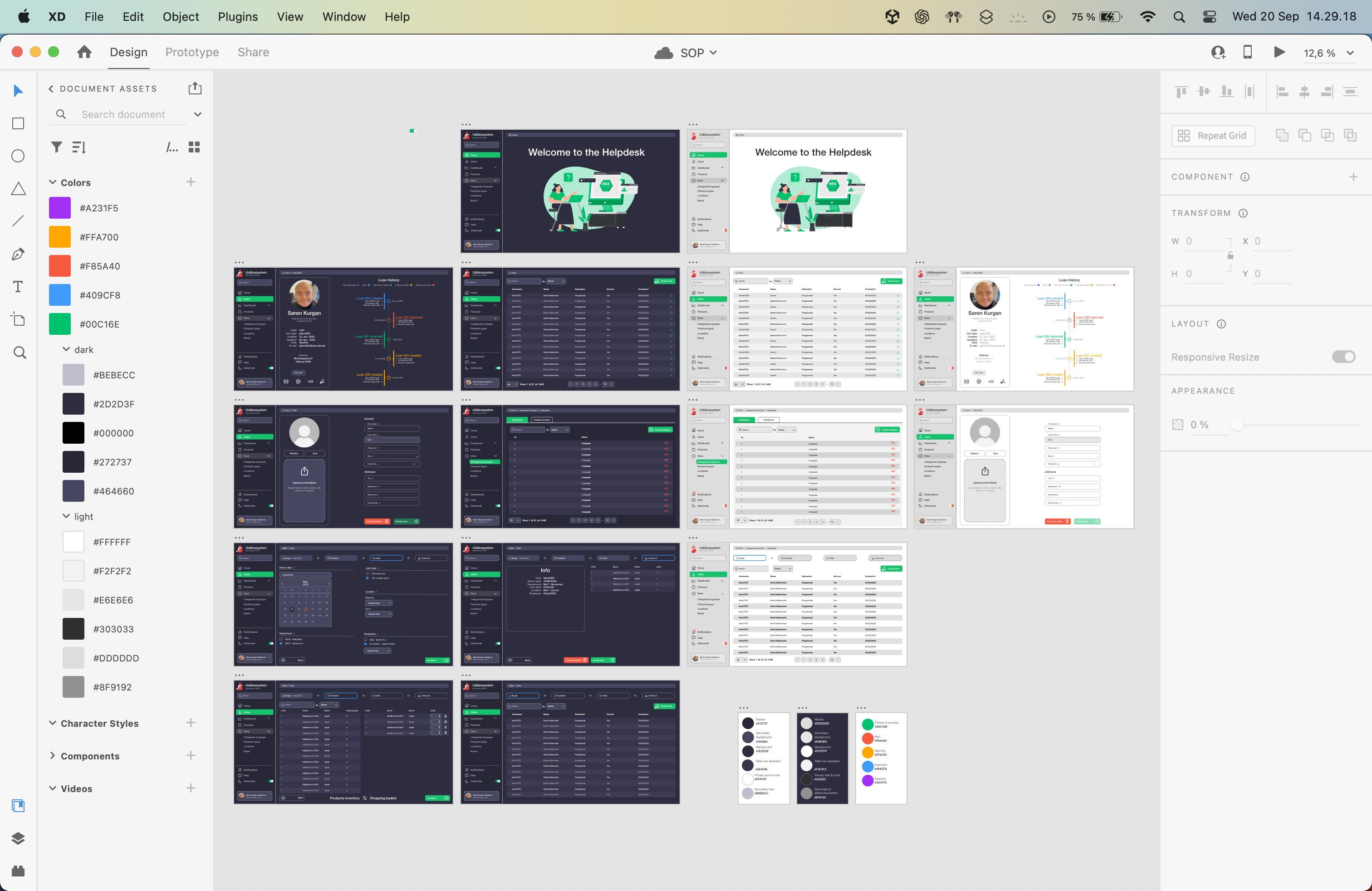Open the Libraries panel icon
Screen dimensions: 1372x891
pyautogui.click(x=19, y=806)
